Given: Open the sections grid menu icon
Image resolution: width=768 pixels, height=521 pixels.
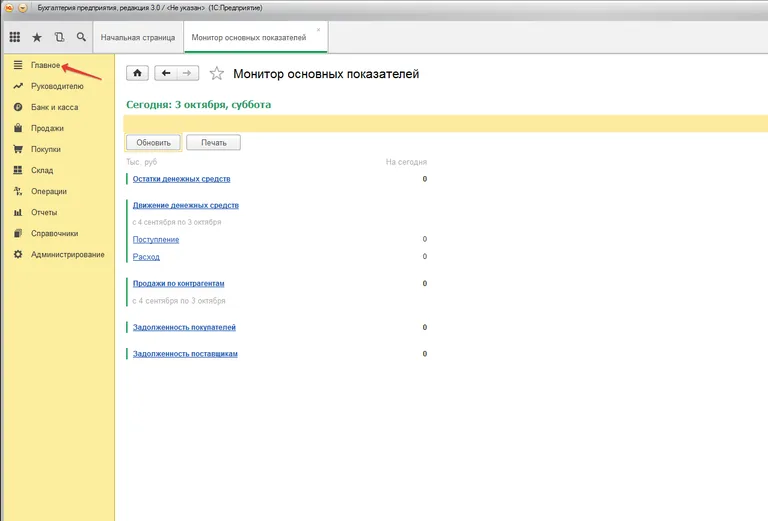Looking at the screenshot, I should pyautogui.click(x=14, y=37).
